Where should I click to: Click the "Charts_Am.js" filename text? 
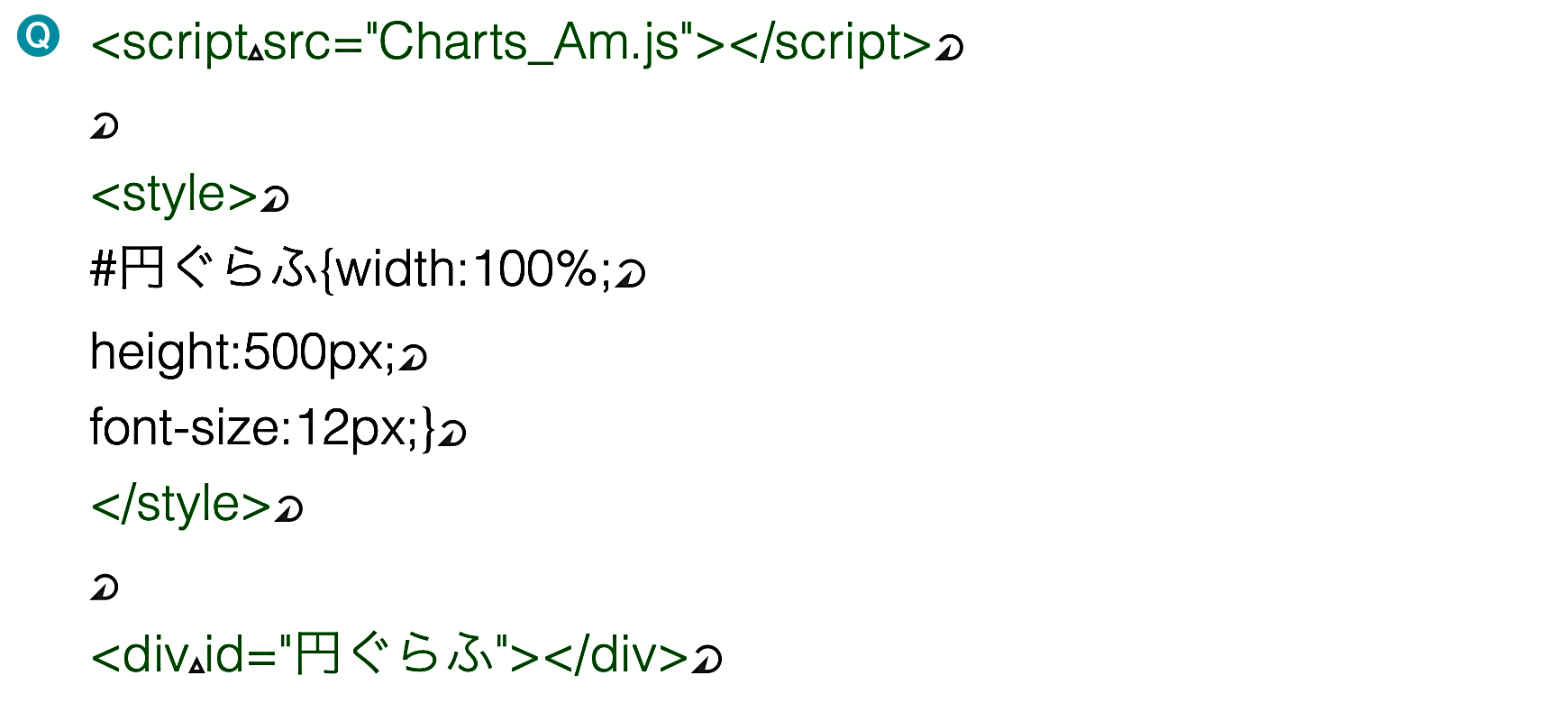(528, 43)
